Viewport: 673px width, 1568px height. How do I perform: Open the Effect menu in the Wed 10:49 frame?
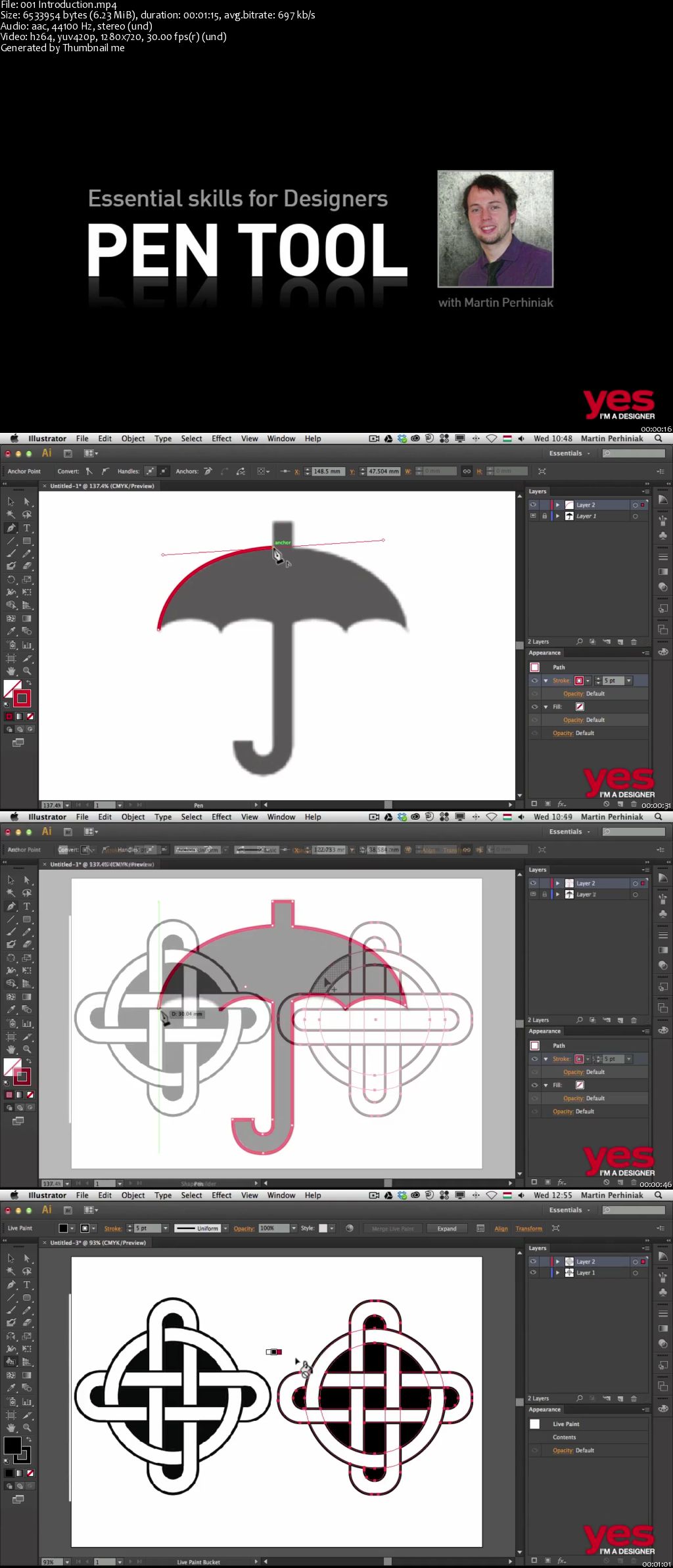(x=221, y=817)
